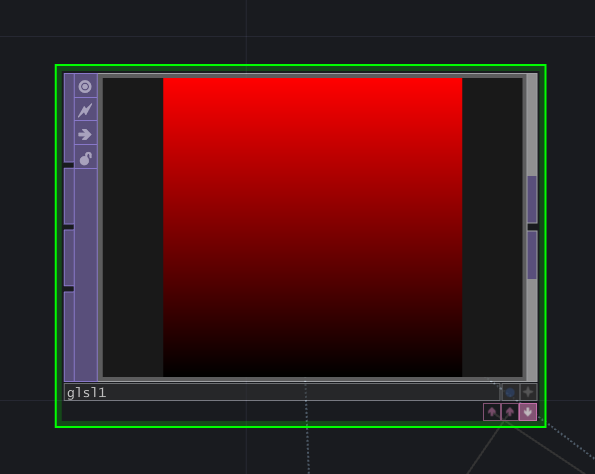Toggle the Lock flag padlock icon
Viewport: 595px width, 474px height.
85,158
